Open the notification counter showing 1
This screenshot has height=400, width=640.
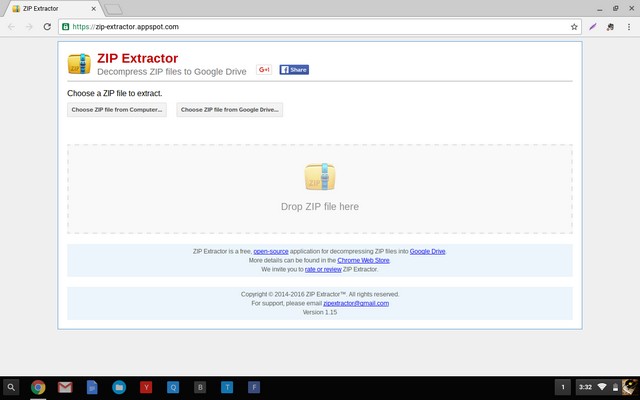[x=563, y=387]
